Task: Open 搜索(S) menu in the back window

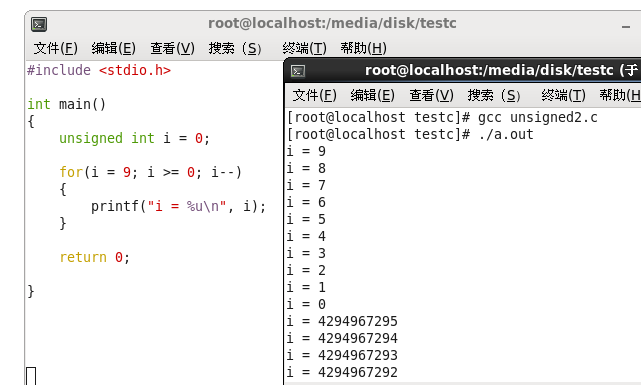Action: pyautogui.click(x=235, y=48)
